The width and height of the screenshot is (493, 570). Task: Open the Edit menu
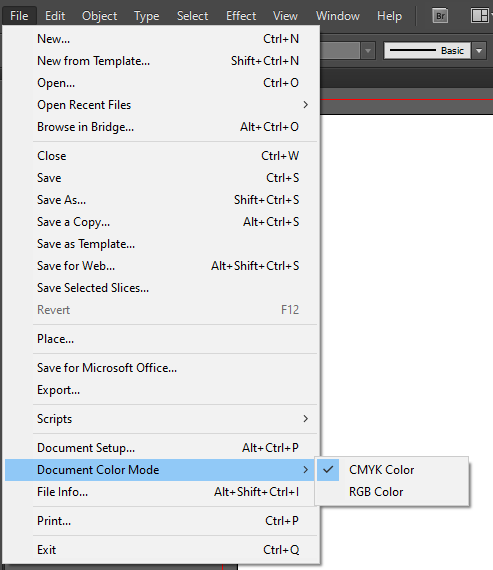point(55,16)
